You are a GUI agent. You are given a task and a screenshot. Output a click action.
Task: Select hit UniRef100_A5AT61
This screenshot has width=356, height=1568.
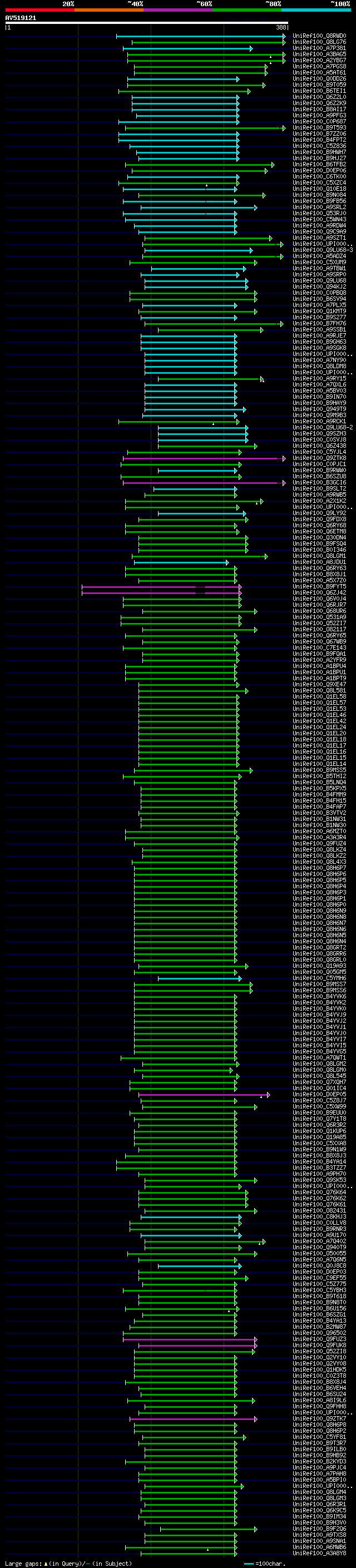click(x=319, y=72)
